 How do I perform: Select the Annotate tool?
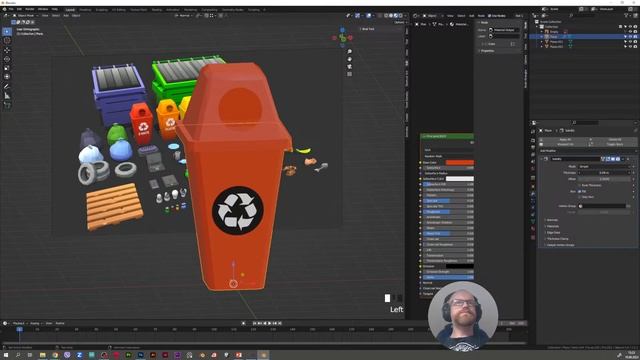pos(7,87)
